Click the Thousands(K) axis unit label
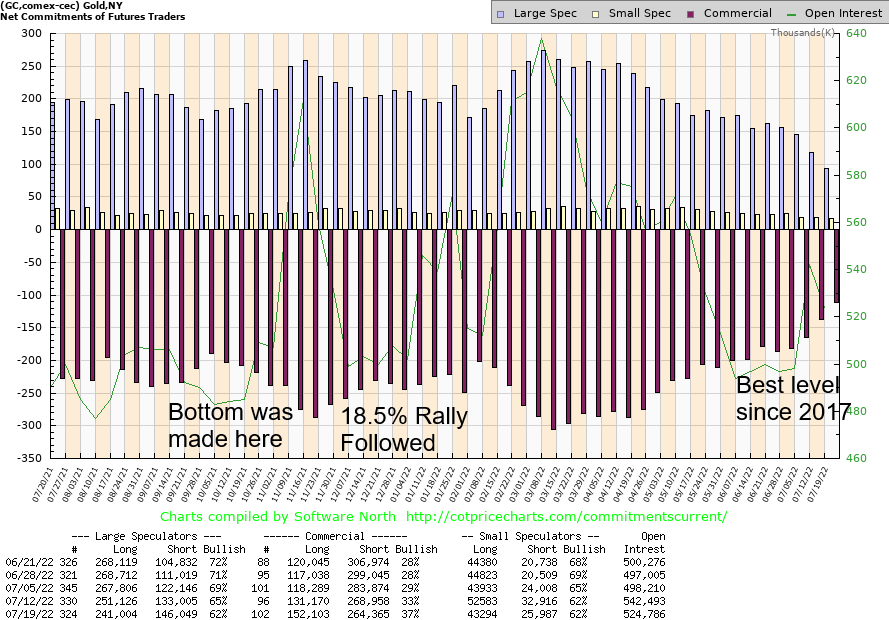Screen dimensions: 889x620 tap(802, 33)
